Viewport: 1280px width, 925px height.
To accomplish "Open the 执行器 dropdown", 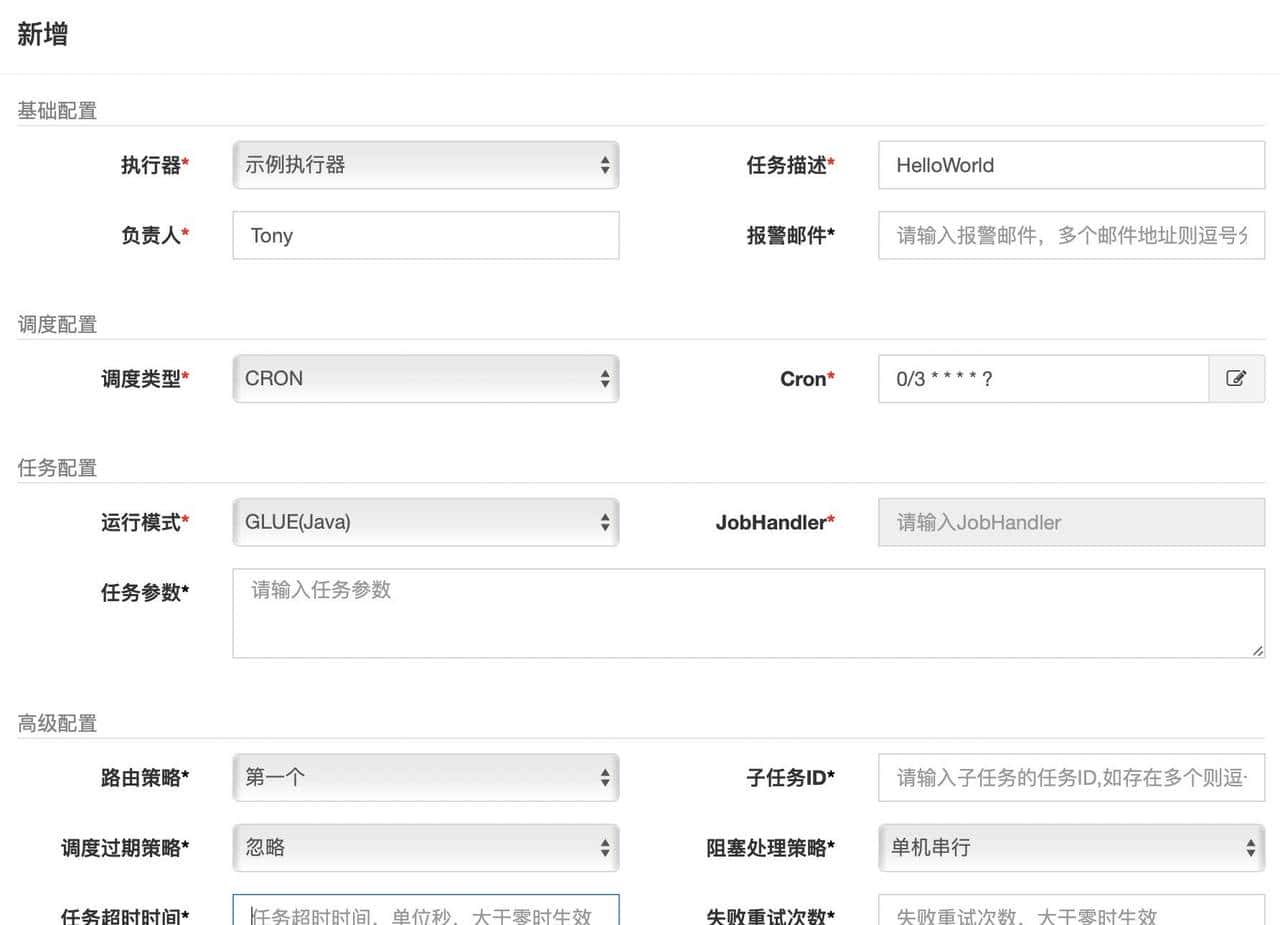I will pos(425,165).
